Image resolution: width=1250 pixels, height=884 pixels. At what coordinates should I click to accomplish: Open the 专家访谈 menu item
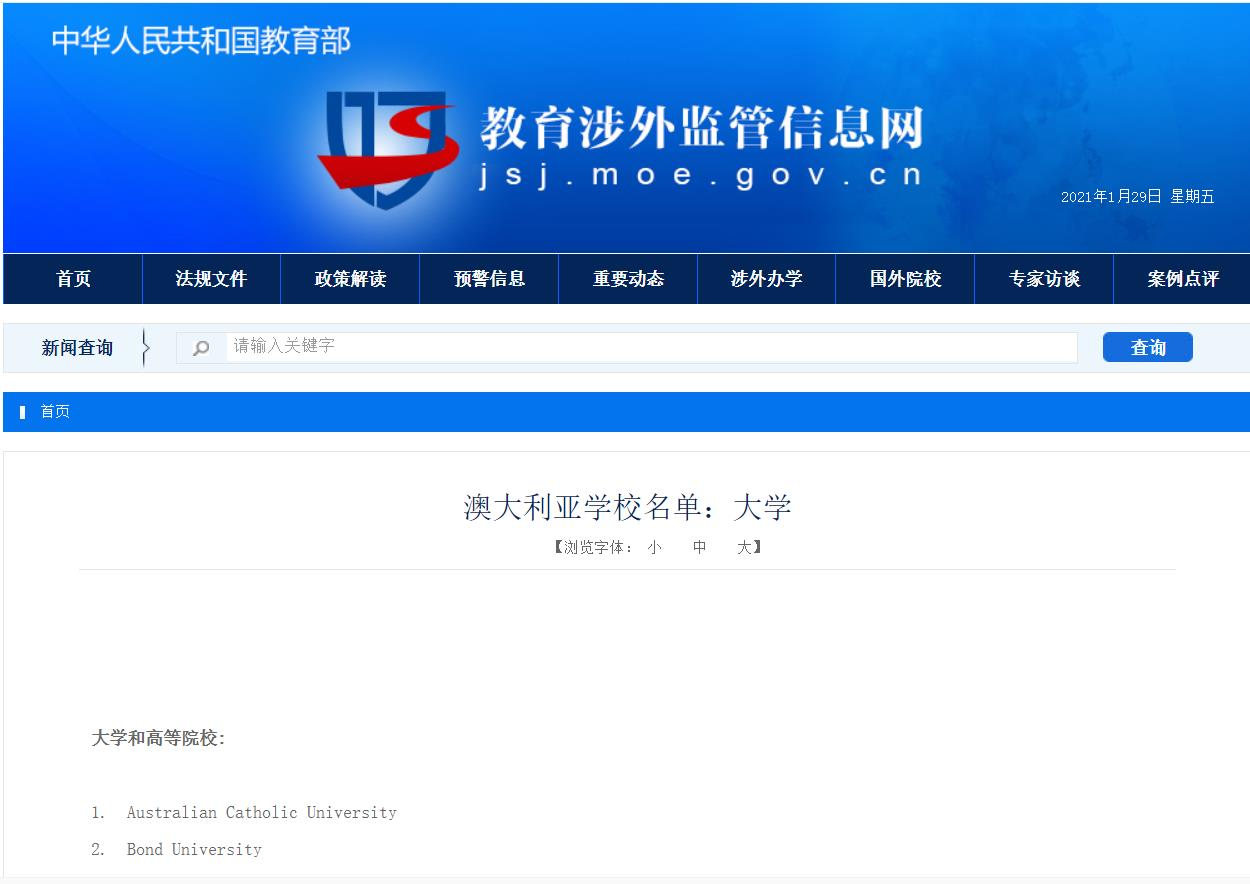pos(1044,279)
